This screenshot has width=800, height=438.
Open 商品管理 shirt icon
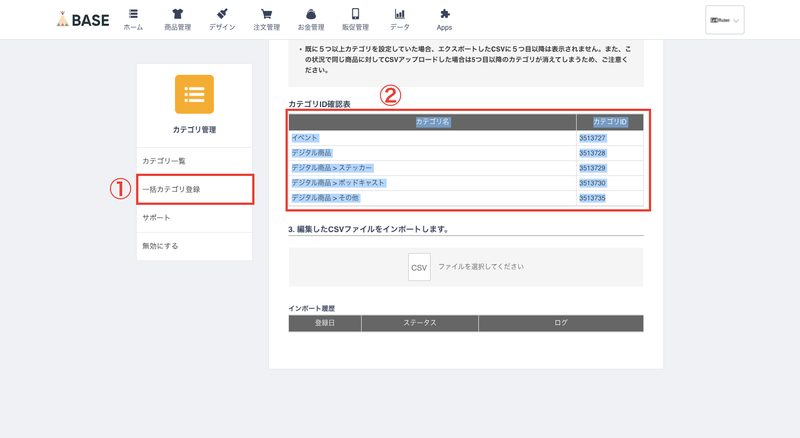click(x=178, y=14)
